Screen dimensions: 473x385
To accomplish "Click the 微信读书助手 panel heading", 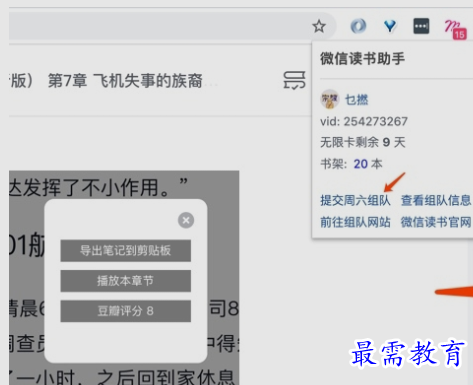I will [363, 59].
